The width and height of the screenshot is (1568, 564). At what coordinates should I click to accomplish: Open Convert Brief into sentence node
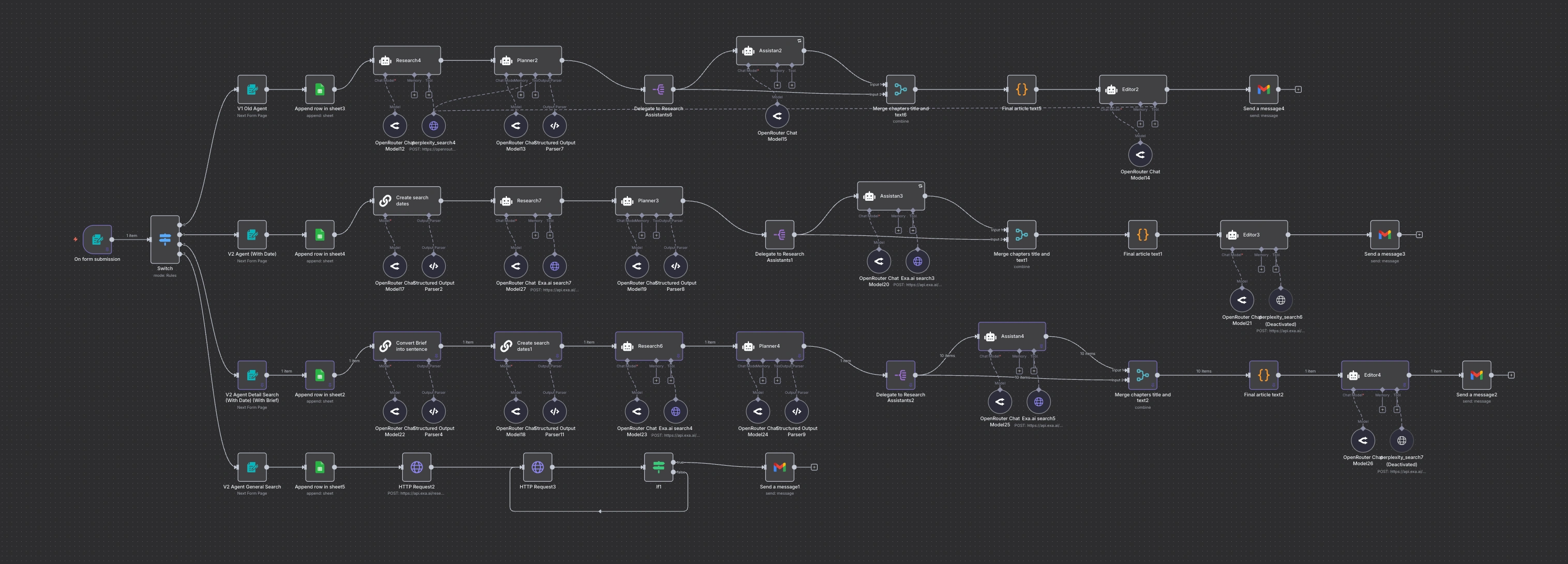(406, 346)
